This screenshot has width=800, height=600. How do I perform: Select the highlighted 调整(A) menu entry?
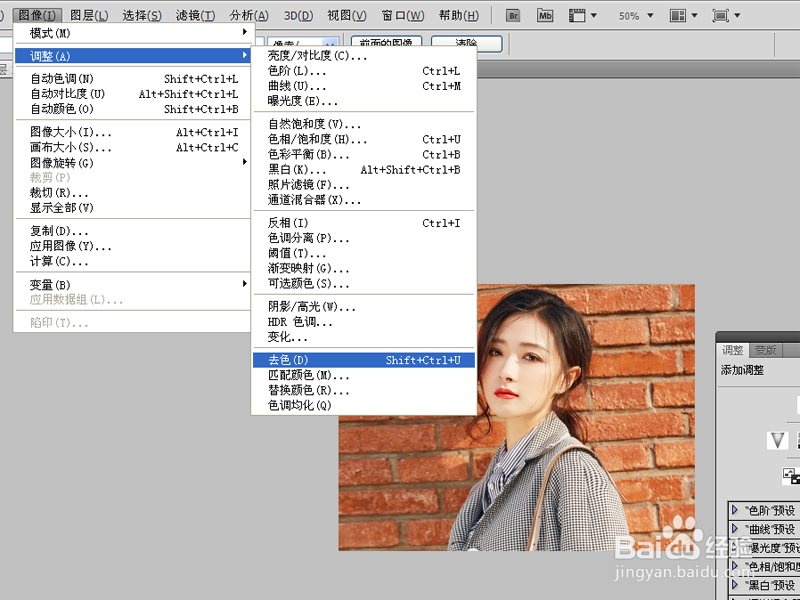pos(132,56)
